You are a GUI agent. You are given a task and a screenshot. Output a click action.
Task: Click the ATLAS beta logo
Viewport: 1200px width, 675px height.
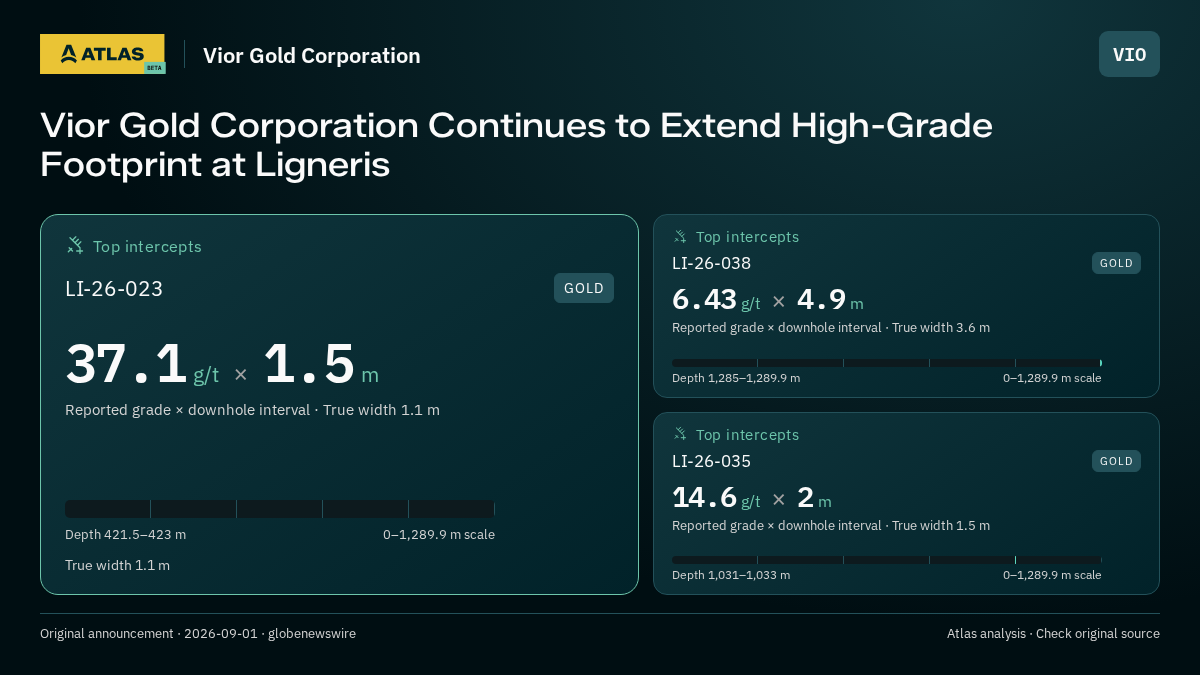(x=102, y=54)
